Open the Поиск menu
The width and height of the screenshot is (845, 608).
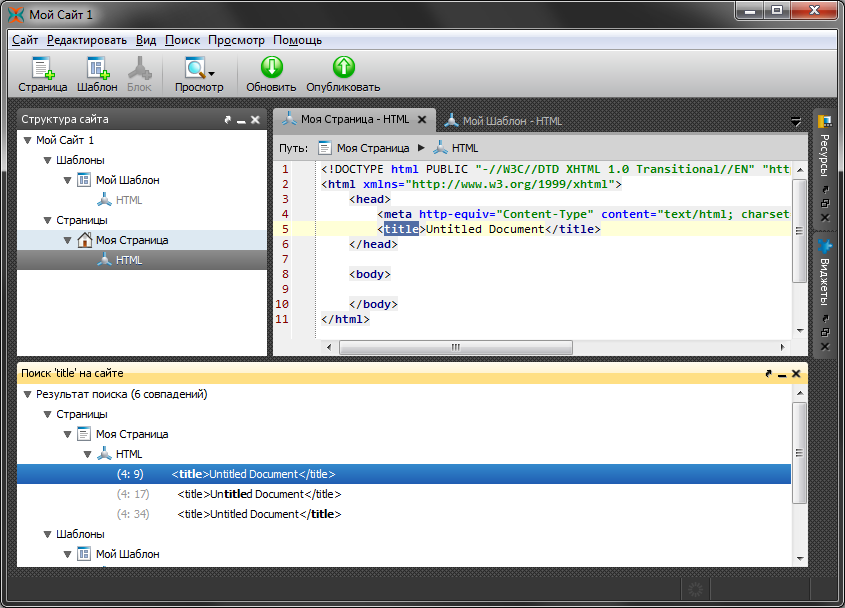pos(182,40)
